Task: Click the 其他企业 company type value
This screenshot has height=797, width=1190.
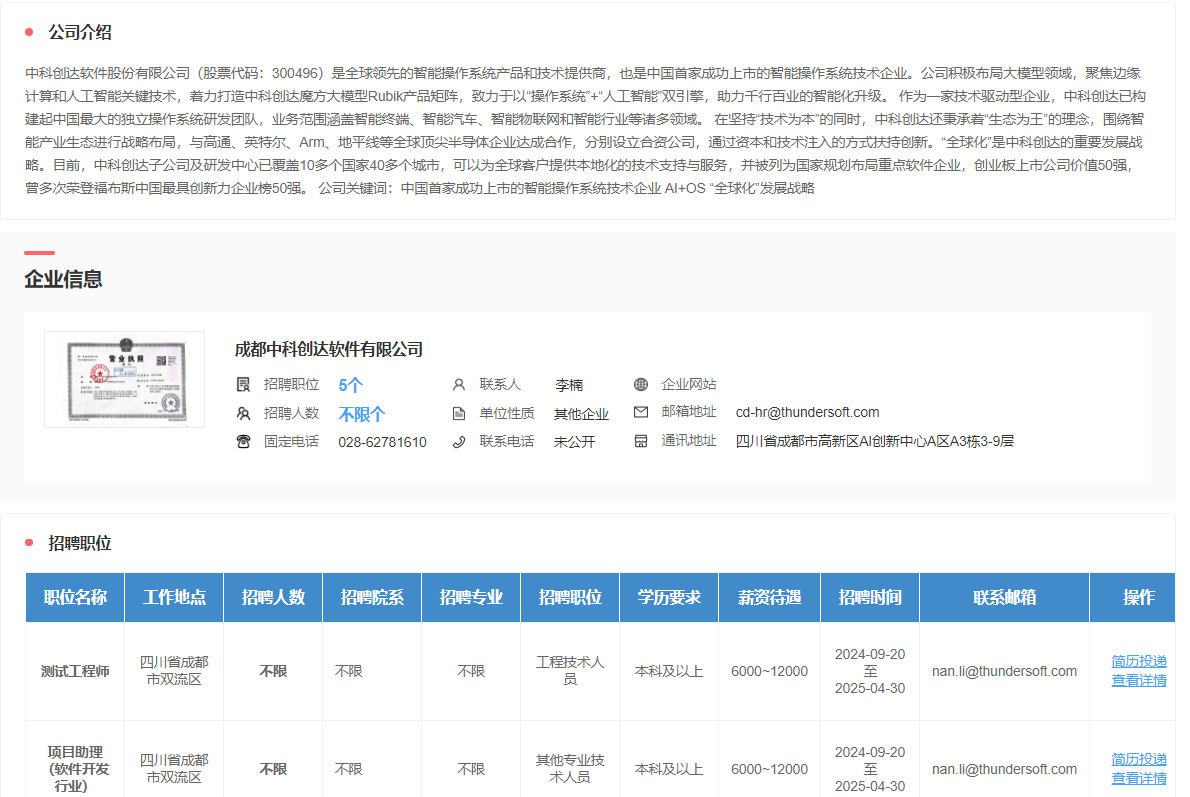Action: pos(581,414)
